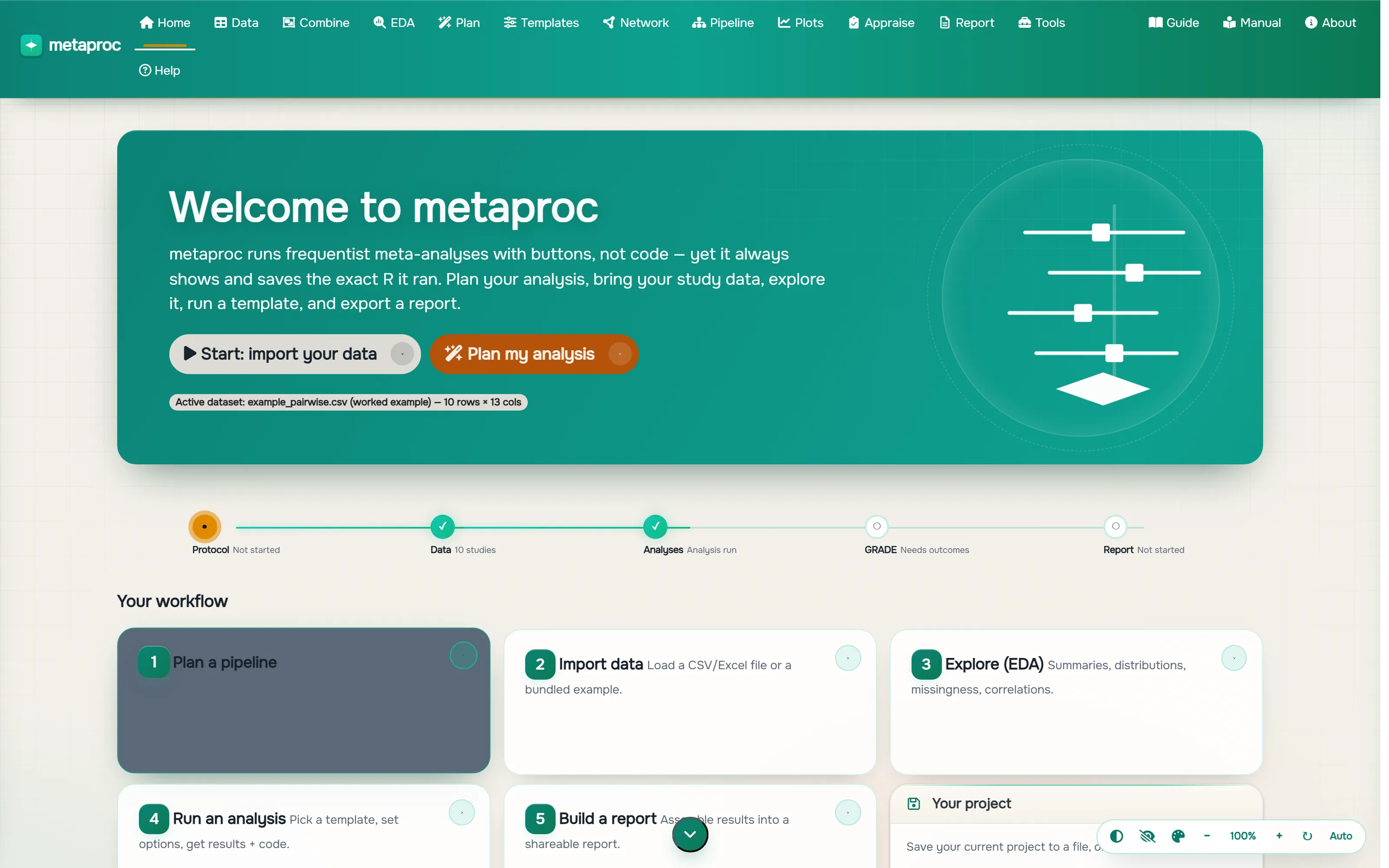
Task: Open the Build a report card
Action: [690, 827]
